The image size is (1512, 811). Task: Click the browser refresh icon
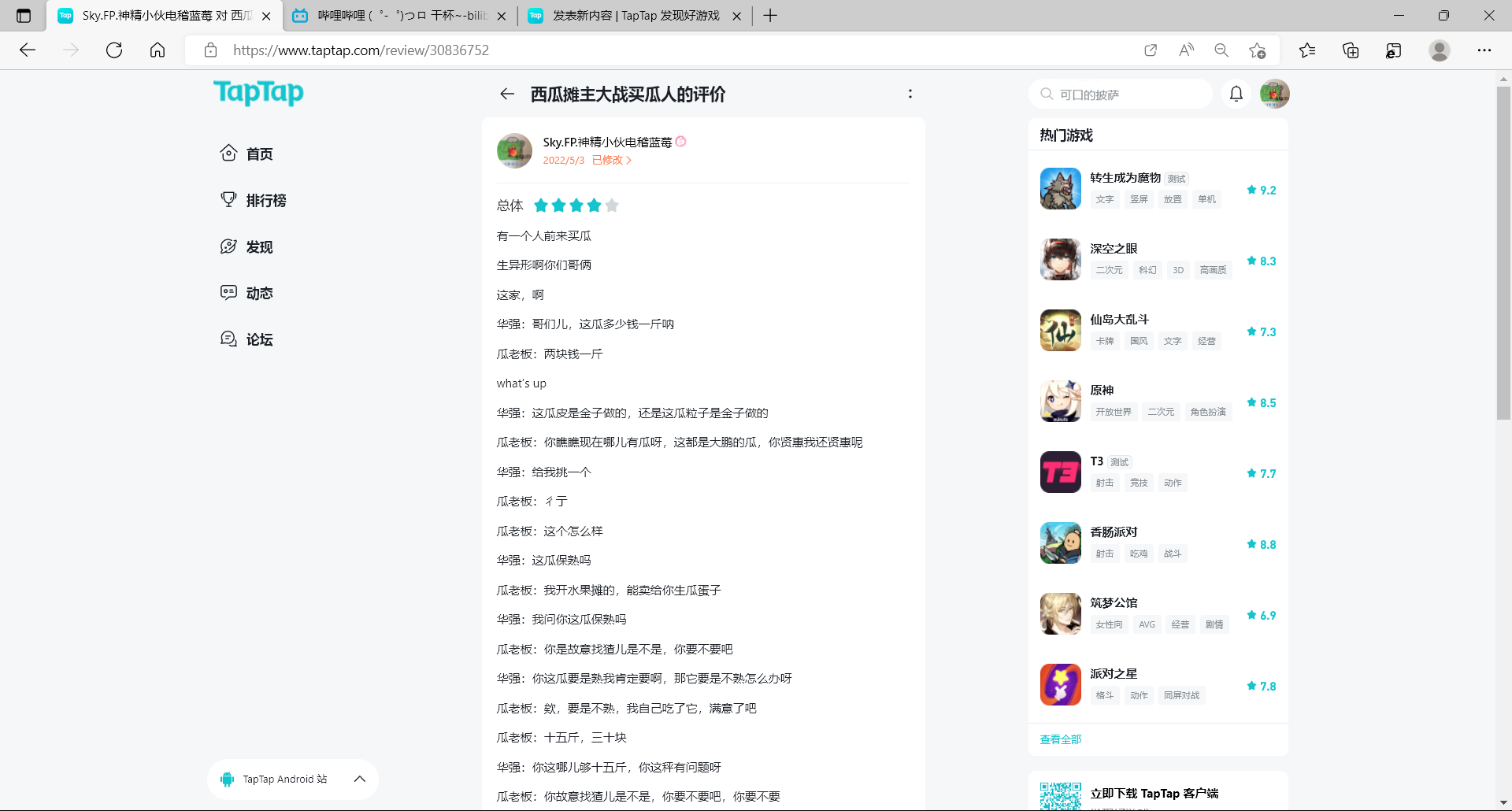click(114, 50)
